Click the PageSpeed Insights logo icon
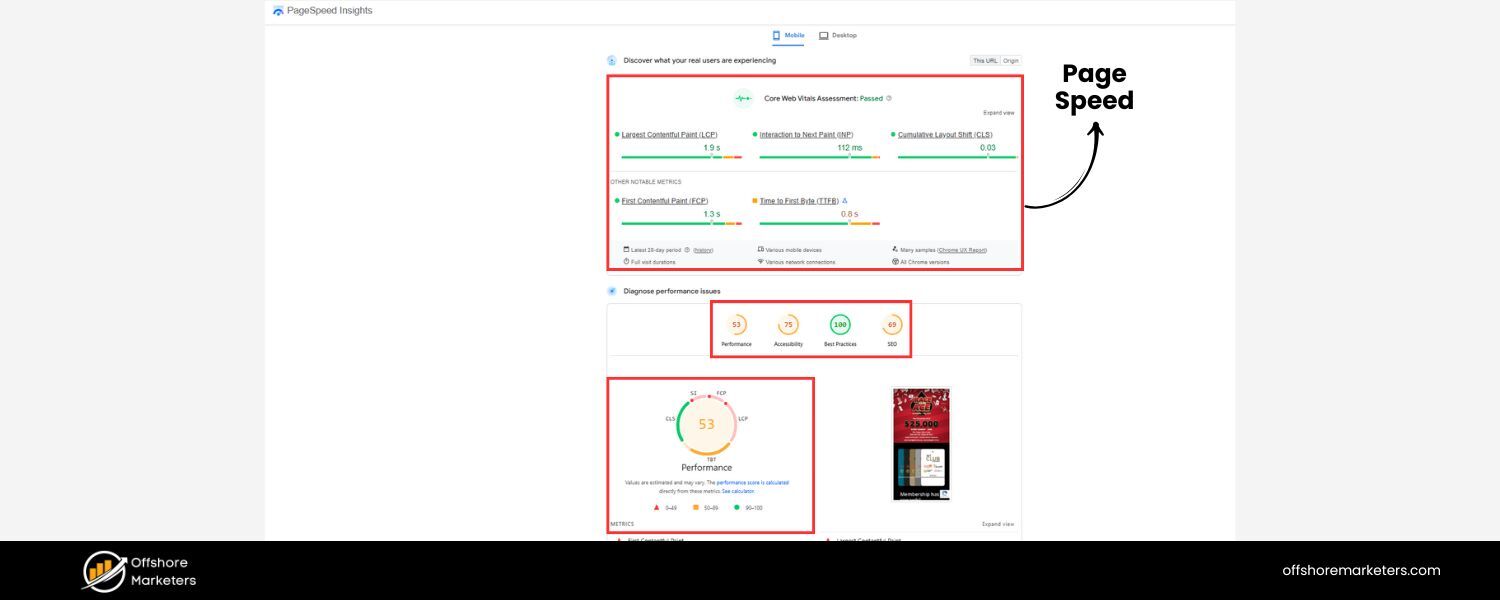 click(x=278, y=11)
